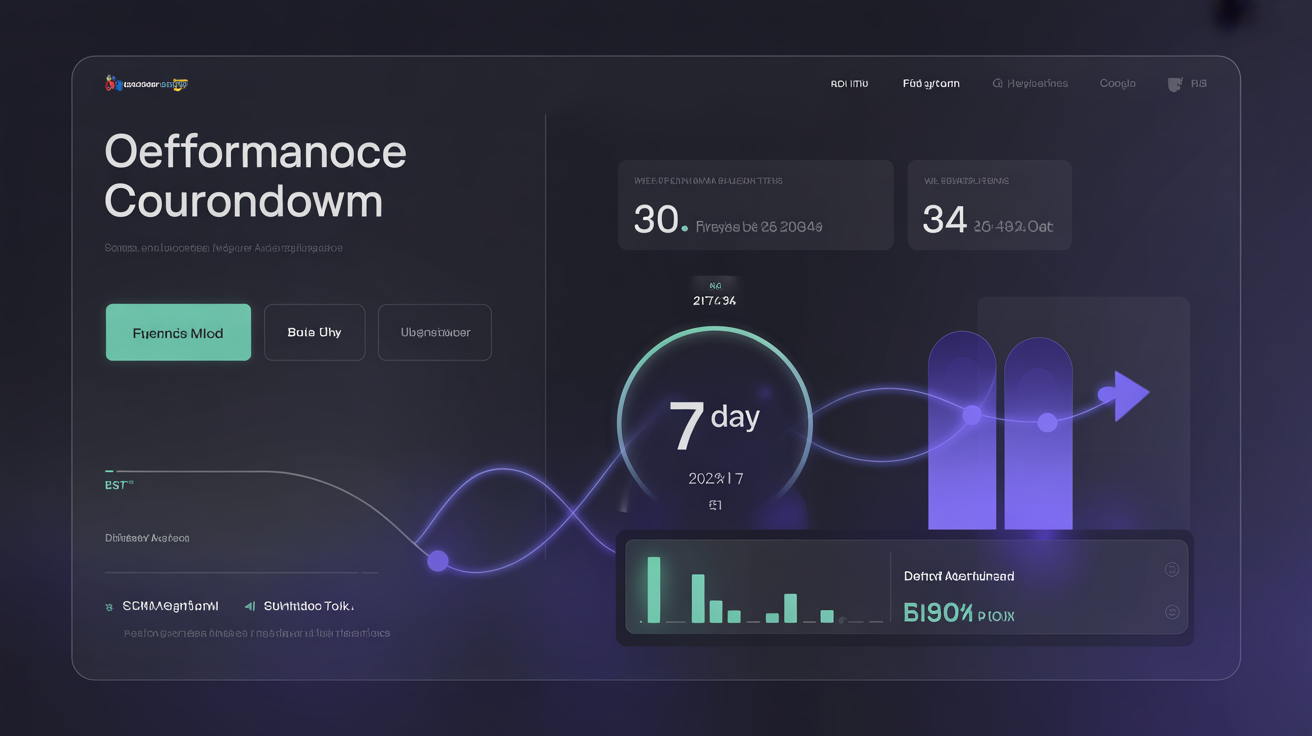Click the colorful logo in the header

(147, 85)
